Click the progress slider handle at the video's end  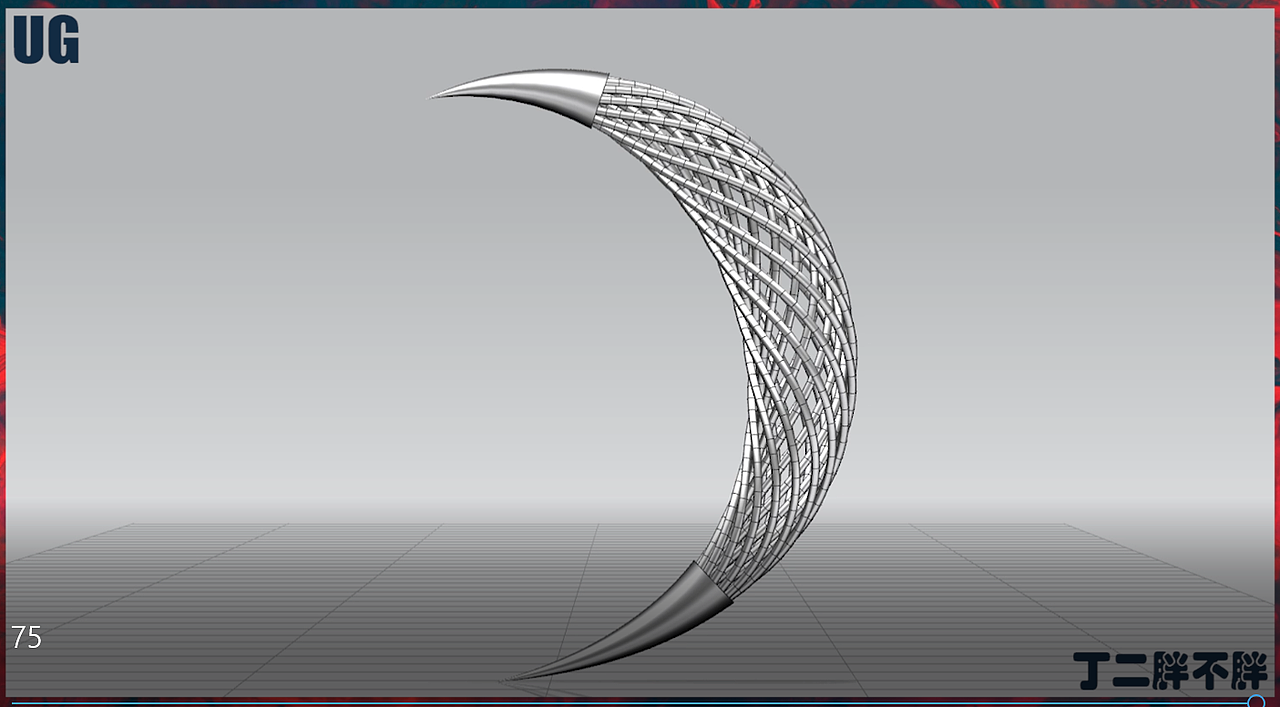point(1256,702)
